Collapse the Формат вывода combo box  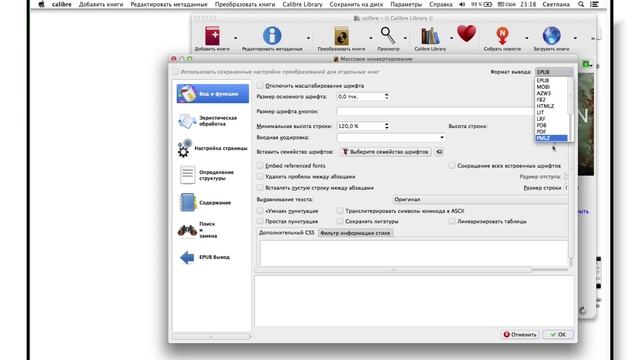point(554,72)
